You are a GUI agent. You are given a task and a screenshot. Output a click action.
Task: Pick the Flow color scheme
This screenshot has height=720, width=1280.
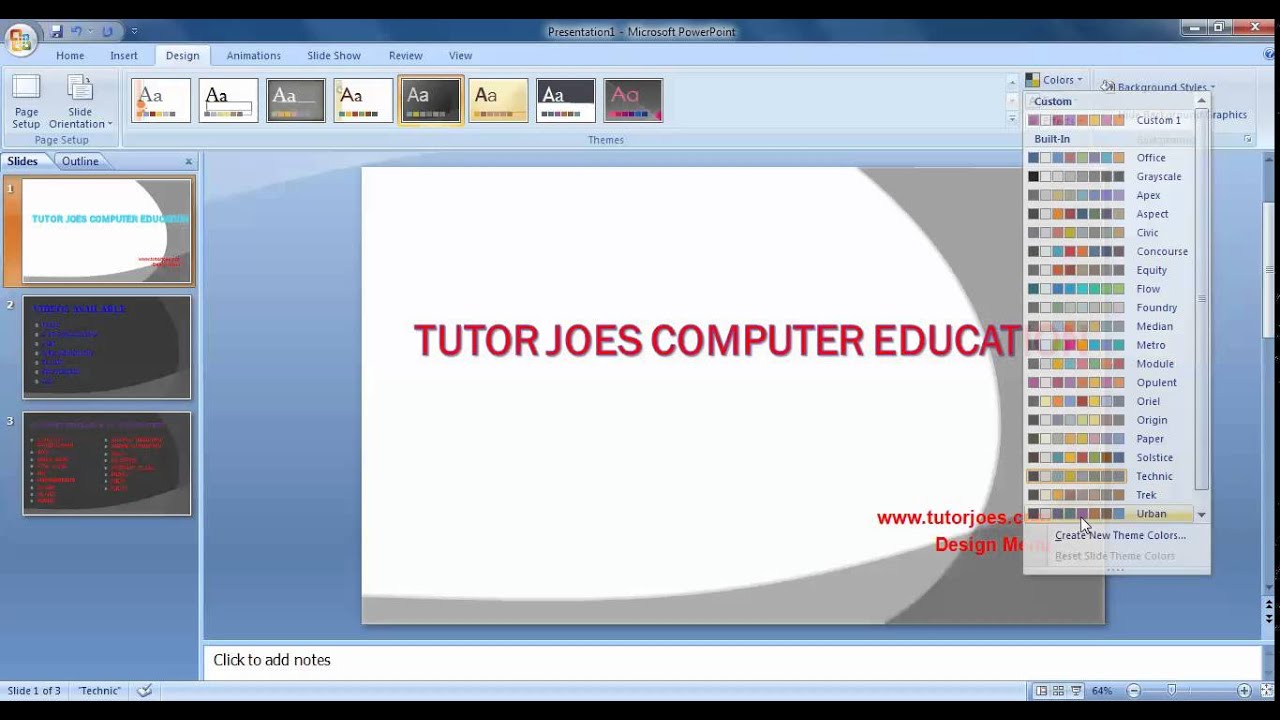pyautogui.click(x=1111, y=289)
